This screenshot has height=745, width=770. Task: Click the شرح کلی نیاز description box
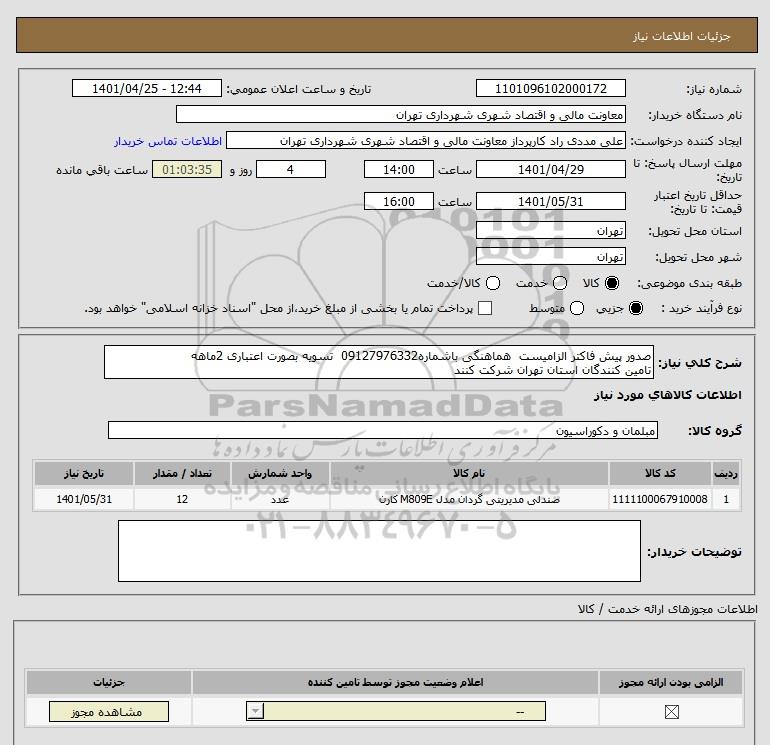point(379,362)
